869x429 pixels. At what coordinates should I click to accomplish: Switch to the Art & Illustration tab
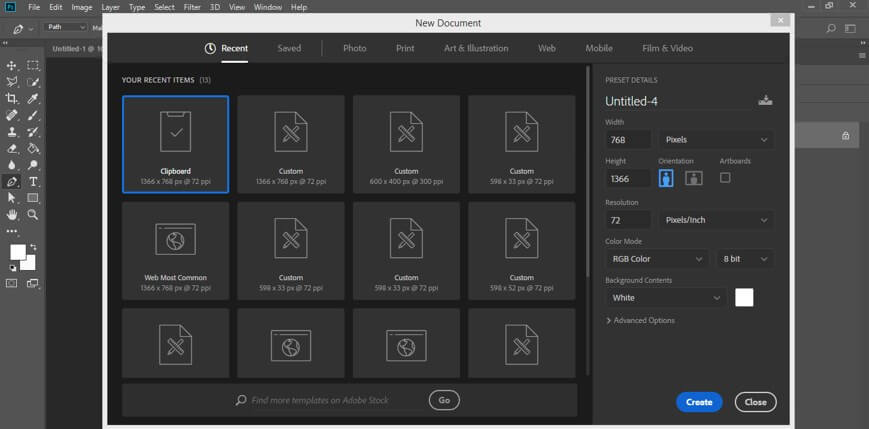point(476,48)
